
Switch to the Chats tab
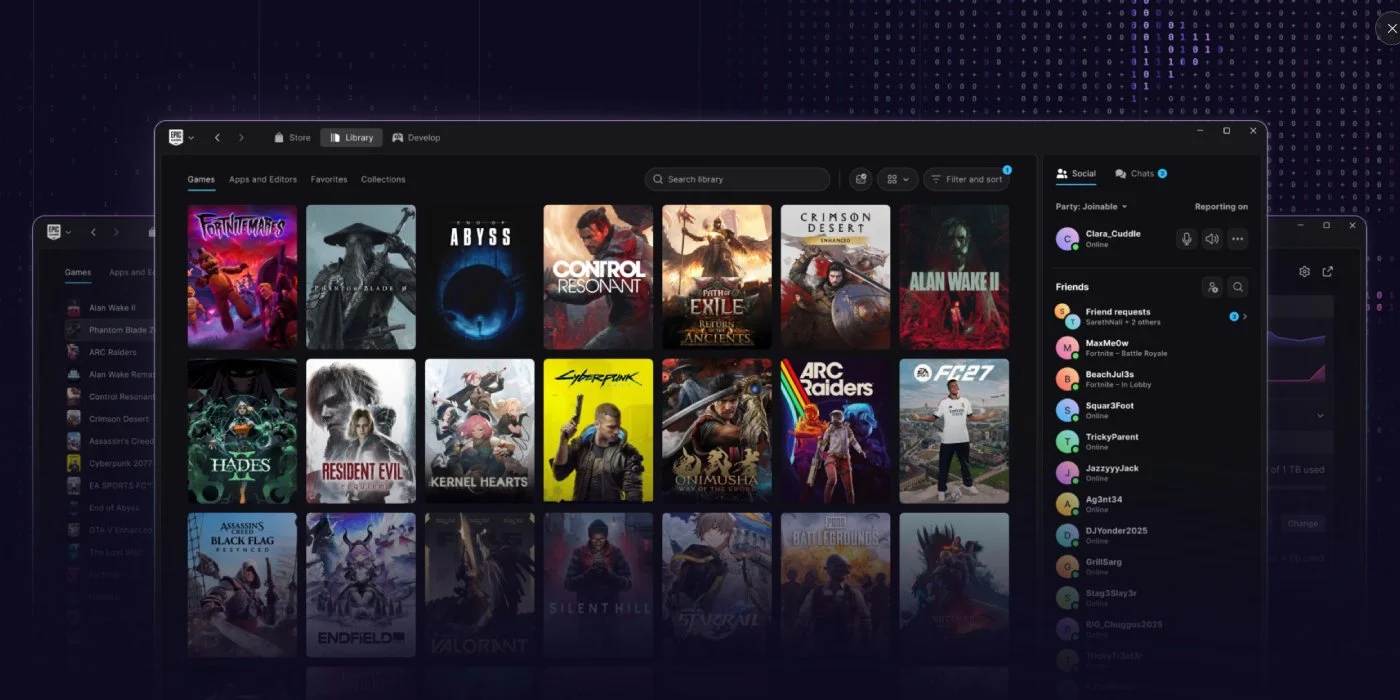[x=1141, y=174]
